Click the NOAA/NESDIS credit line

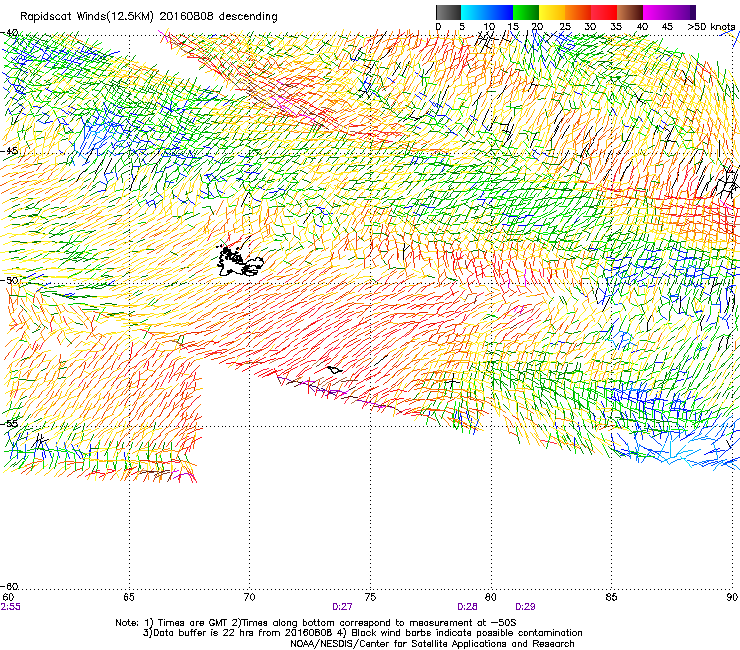click(x=432, y=643)
